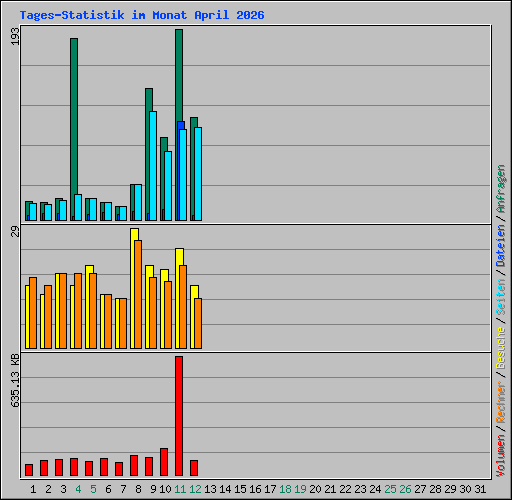Select the orange Rechner bar for day 1
Image resolution: width=512 pixels, height=500 pixels.
tap(33, 313)
